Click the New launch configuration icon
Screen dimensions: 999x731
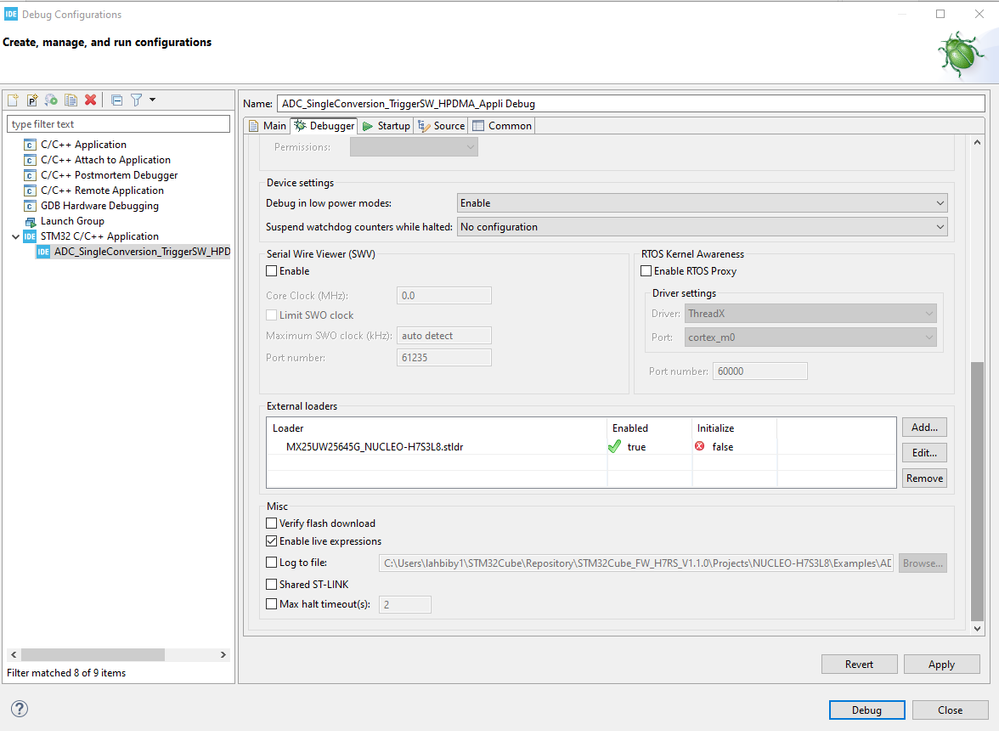click(13, 100)
